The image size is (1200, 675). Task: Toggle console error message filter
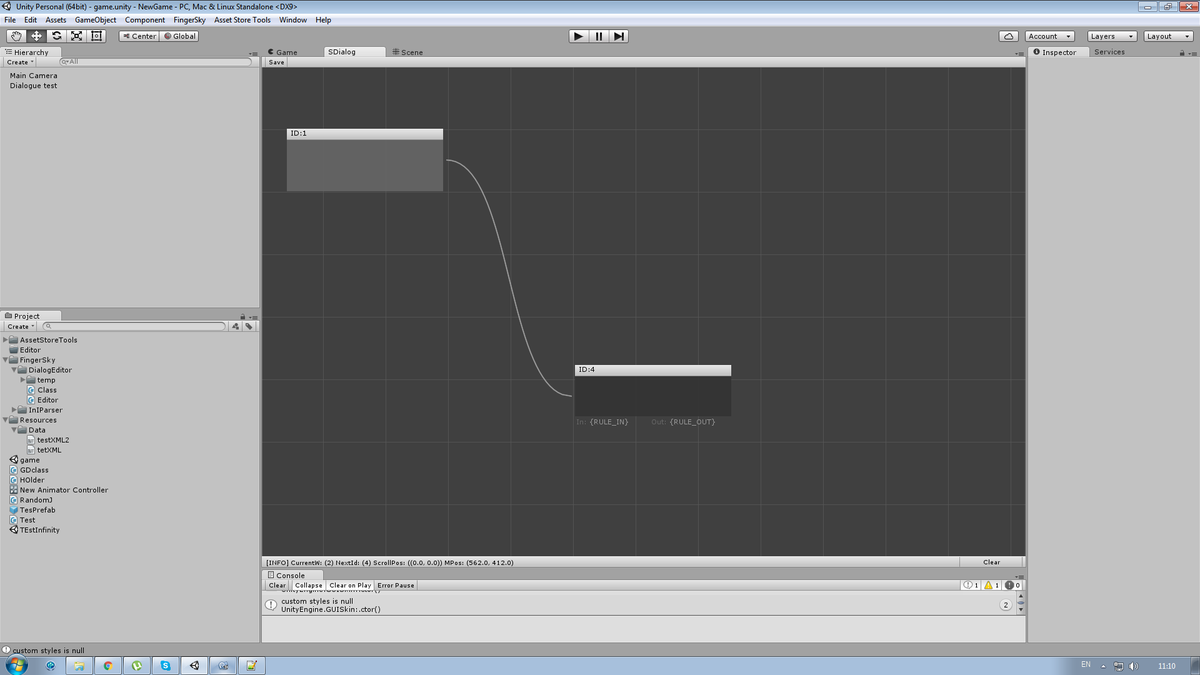pyautogui.click(x=1013, y=585)
